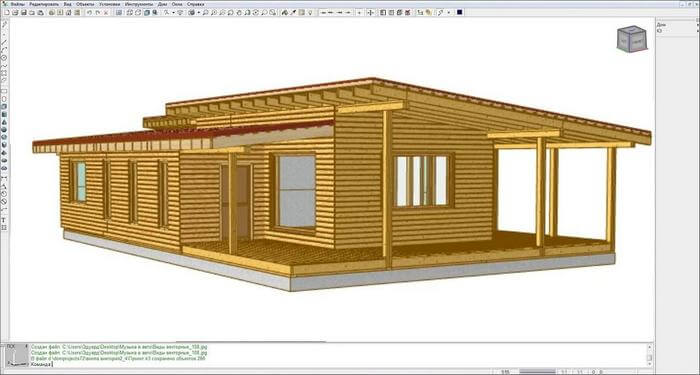Click the Open file toolbar icon
Viewport: 700px width, 375px height.
(15, 12)
